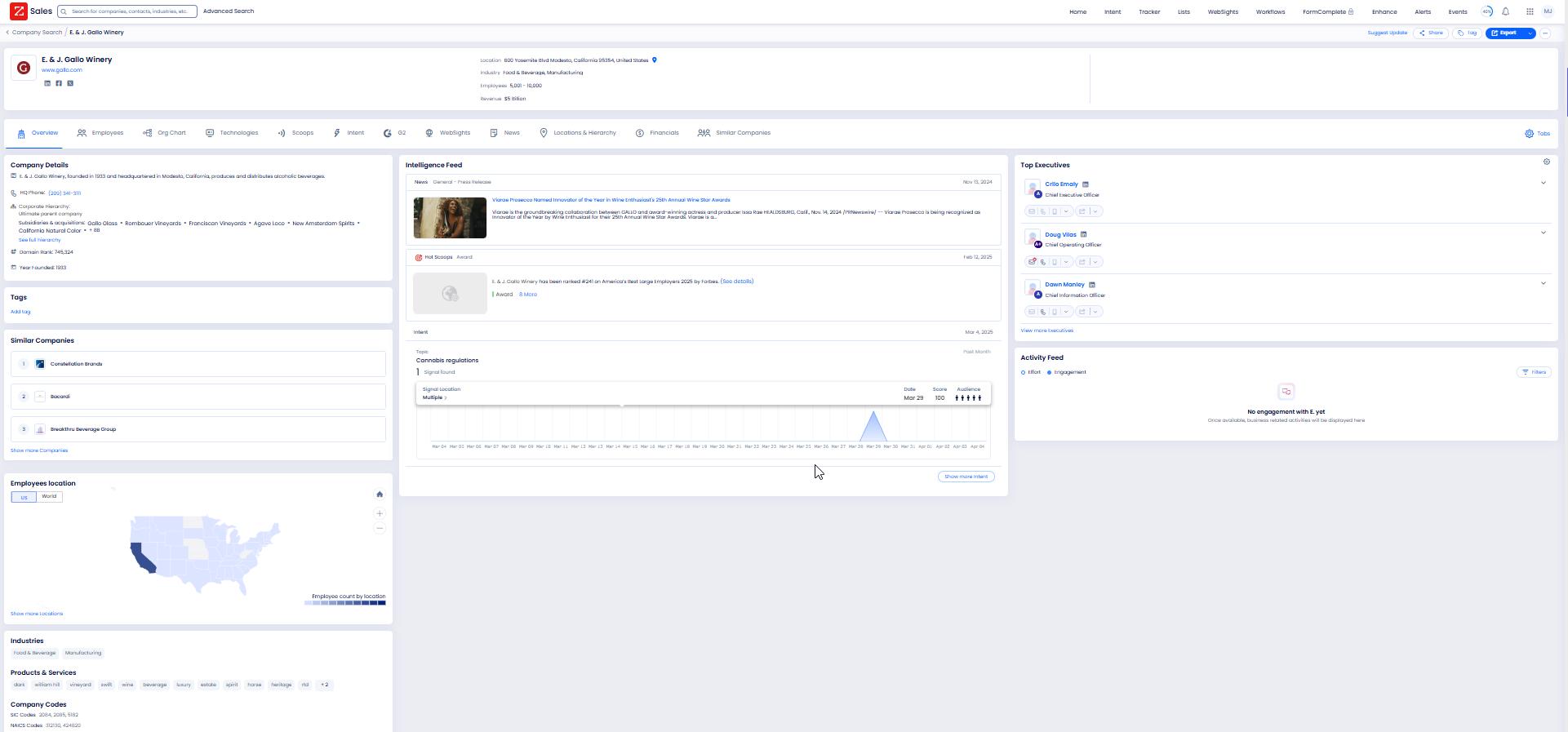Image resolution: width=1568 pixels, height=732 pixels.
Task: Open export dropdown for Doug Vilas
Action: [1095, 262]
